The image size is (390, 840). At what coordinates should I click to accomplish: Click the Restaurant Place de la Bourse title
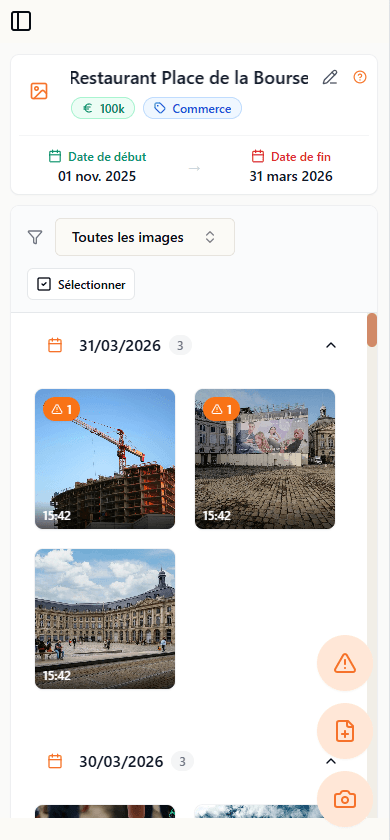coord(189,78)
